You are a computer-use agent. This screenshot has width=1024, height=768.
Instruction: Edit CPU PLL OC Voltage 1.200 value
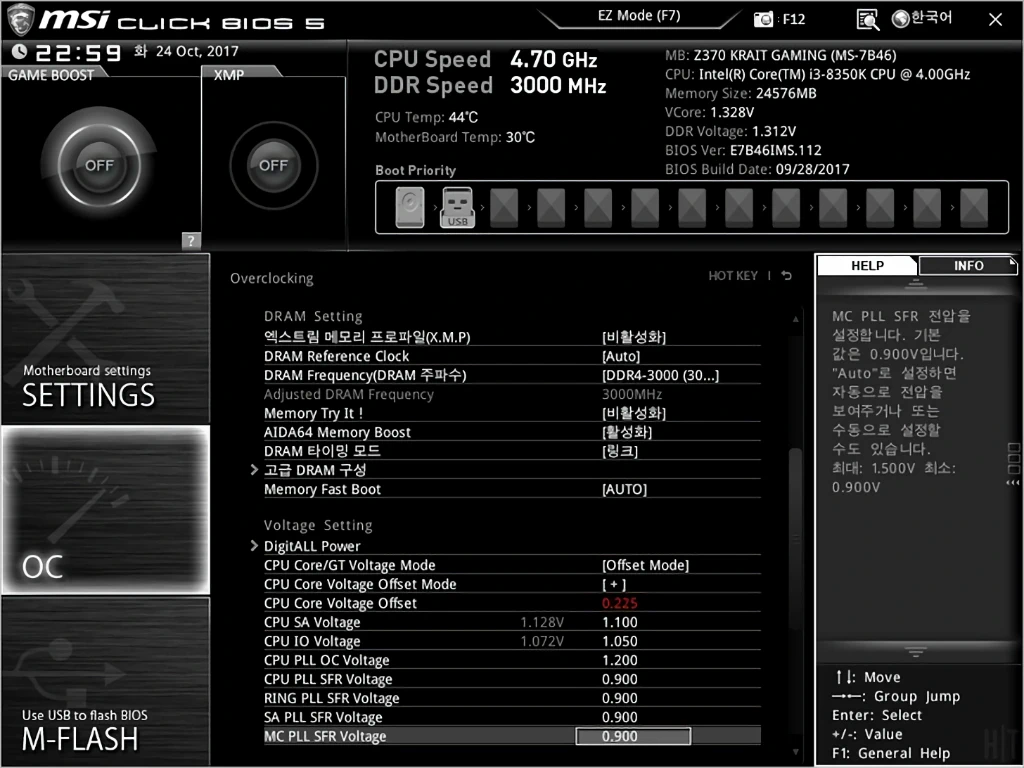pyautogui.click(x=619, y=660)
